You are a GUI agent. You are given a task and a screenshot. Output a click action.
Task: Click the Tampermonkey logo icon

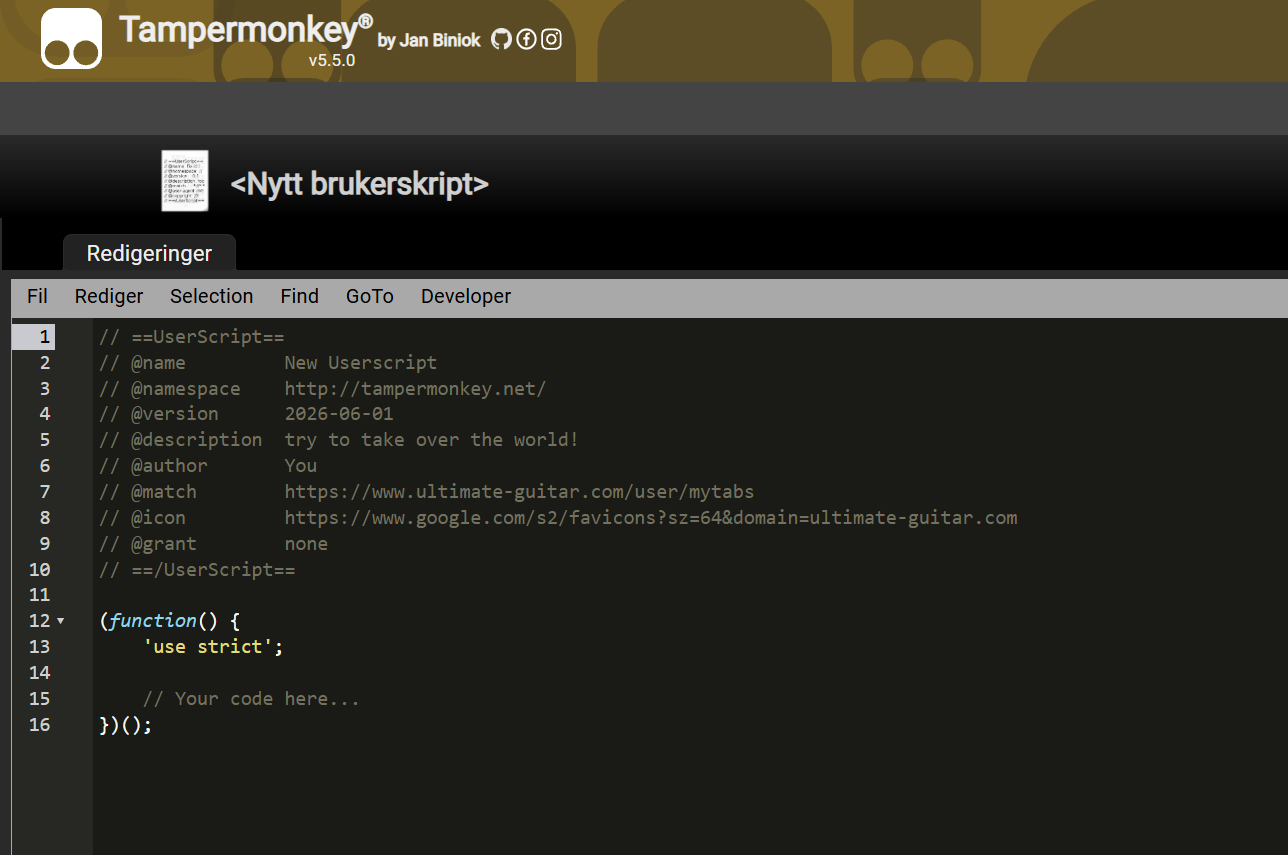71,38
